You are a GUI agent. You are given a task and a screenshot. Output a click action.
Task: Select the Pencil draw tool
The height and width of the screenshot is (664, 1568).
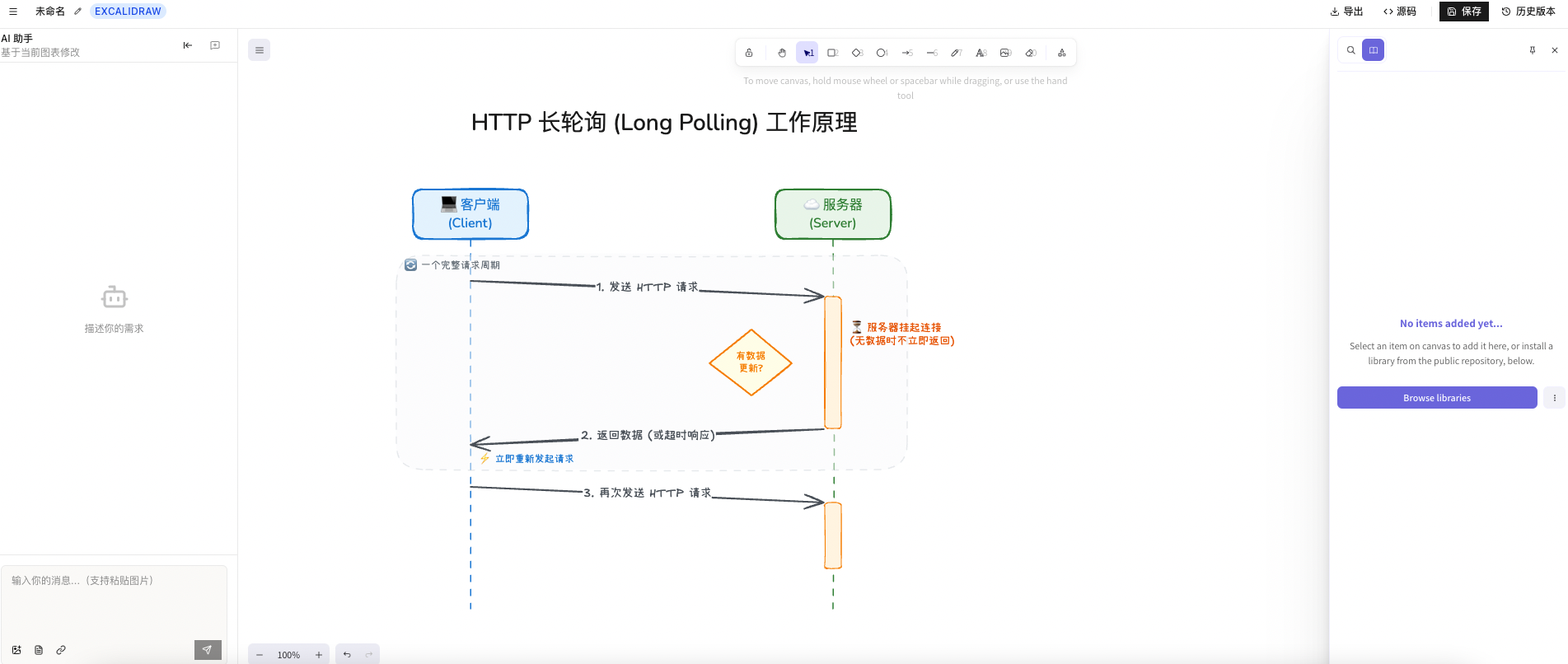[x=956, y=53]
